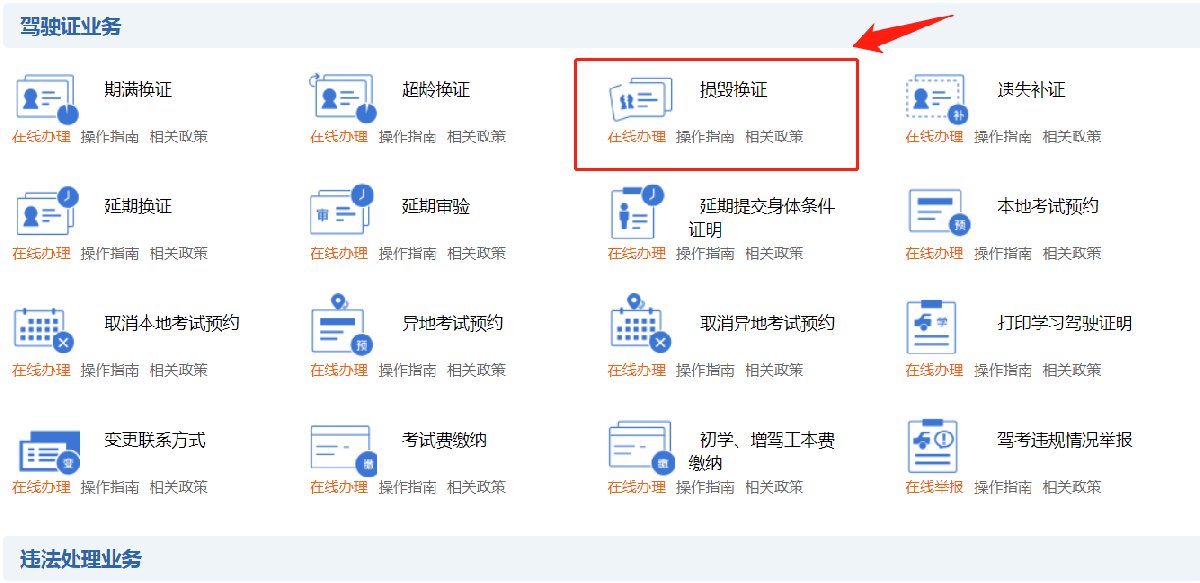Click the 违法处理业务 section header
1200x583 pixels.
pyautogui.click(x=81, y=559)
